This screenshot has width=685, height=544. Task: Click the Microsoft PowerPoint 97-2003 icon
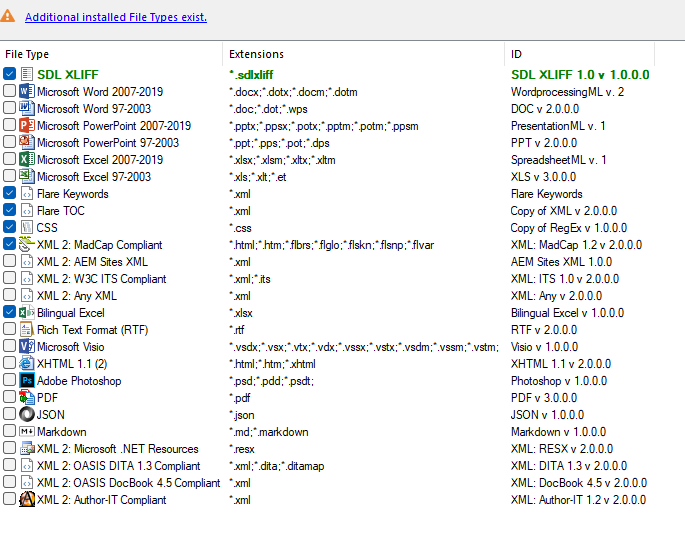(x=27, y=142)
